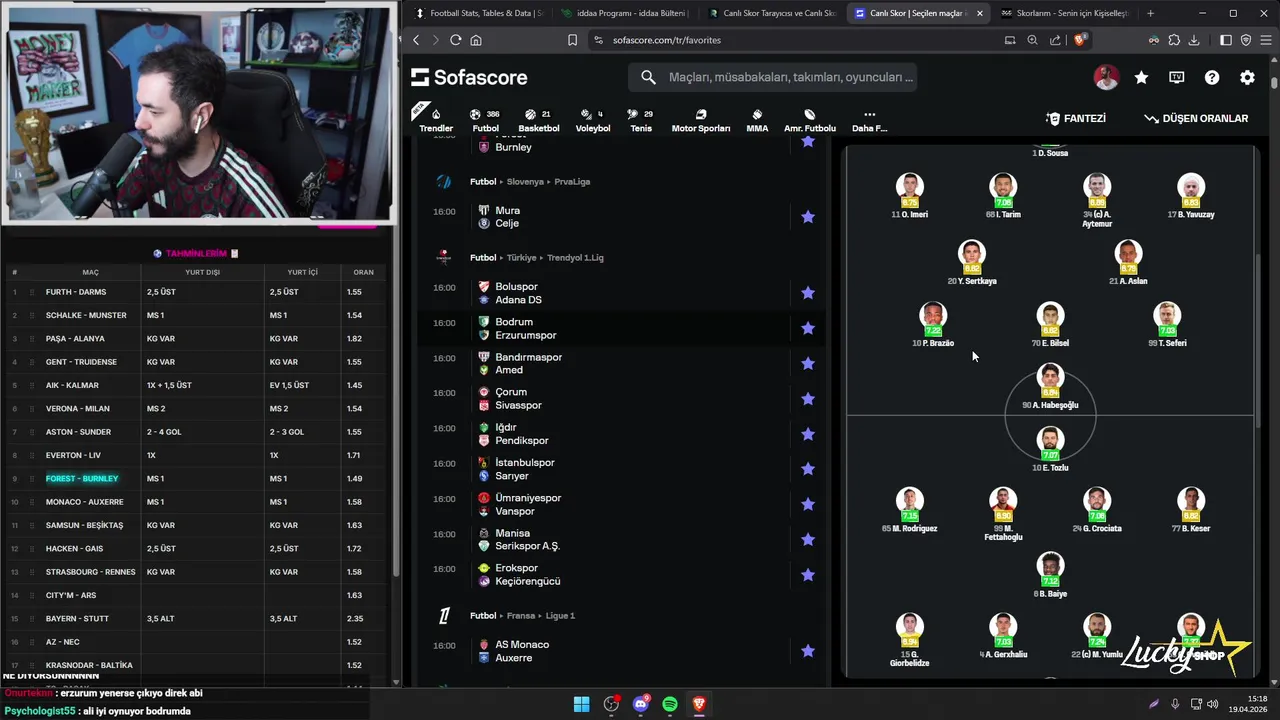Open browser downloads icon

coord(1194,40)
